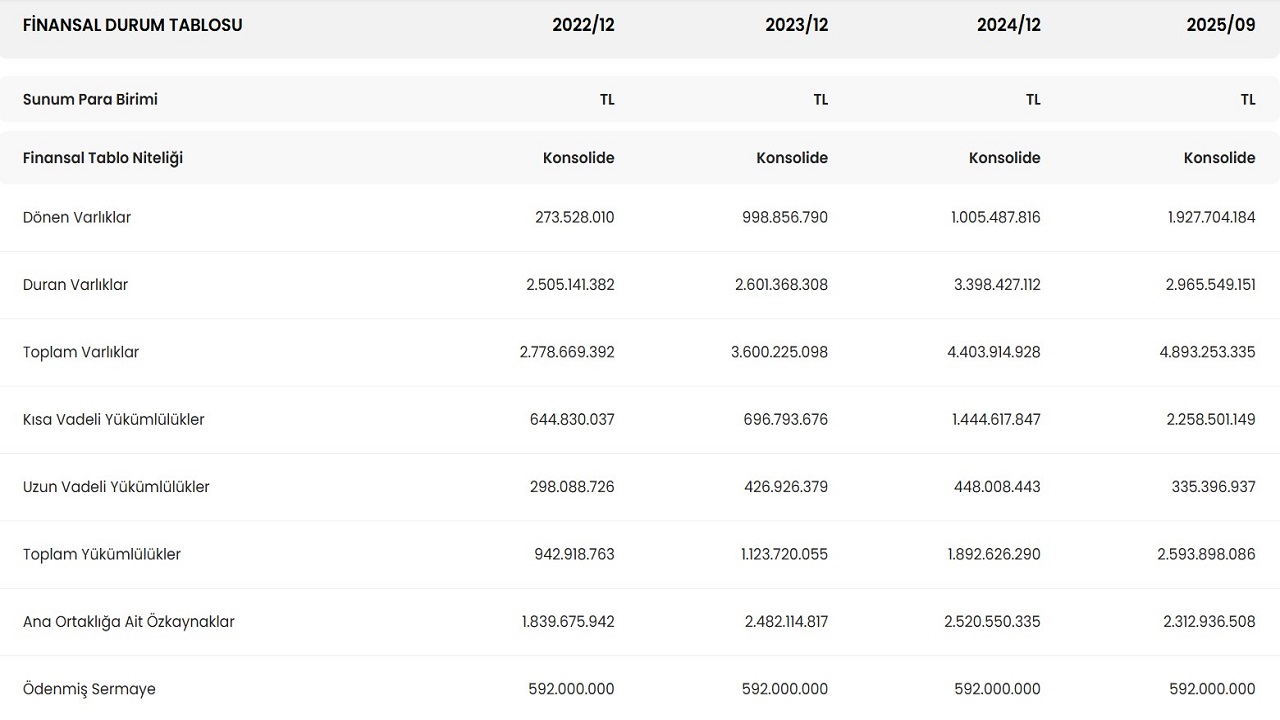Screen dimensions: 1280x720
Task: Click the 2024/12 period header
Action: [1008, 25]
